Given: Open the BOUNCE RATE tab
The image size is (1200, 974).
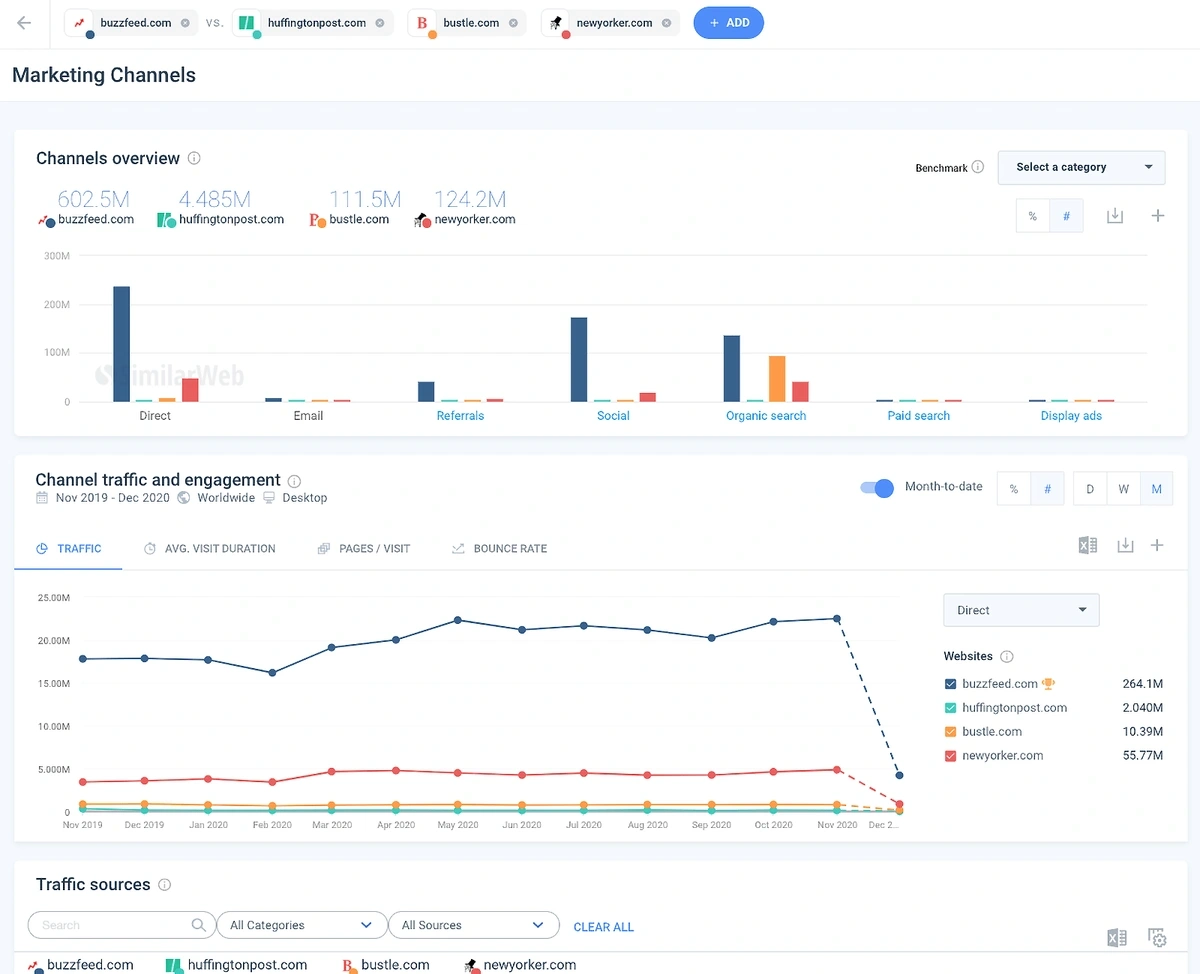Looking at the screenshot, I should 499,549.
